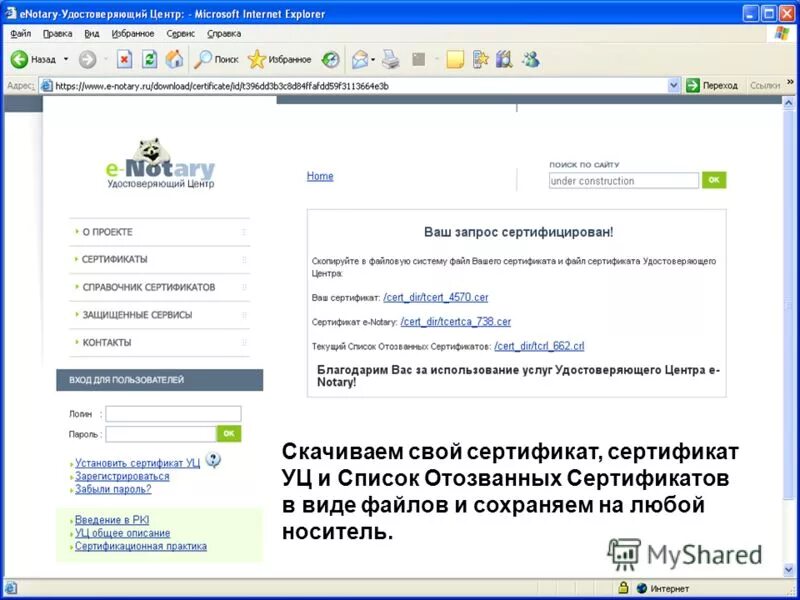Click the Internet zone icon in status bar
800x600 pixels.
(642, 586)
